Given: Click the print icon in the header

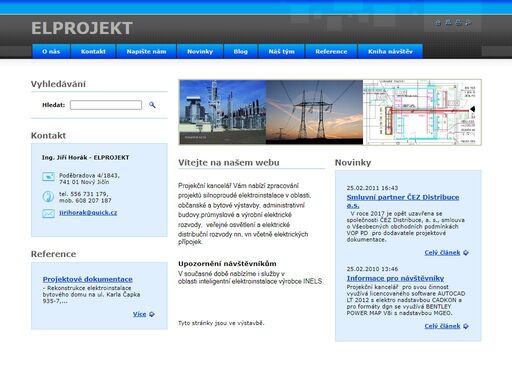Looking at the screenshot, I should (x=458, y=23).
